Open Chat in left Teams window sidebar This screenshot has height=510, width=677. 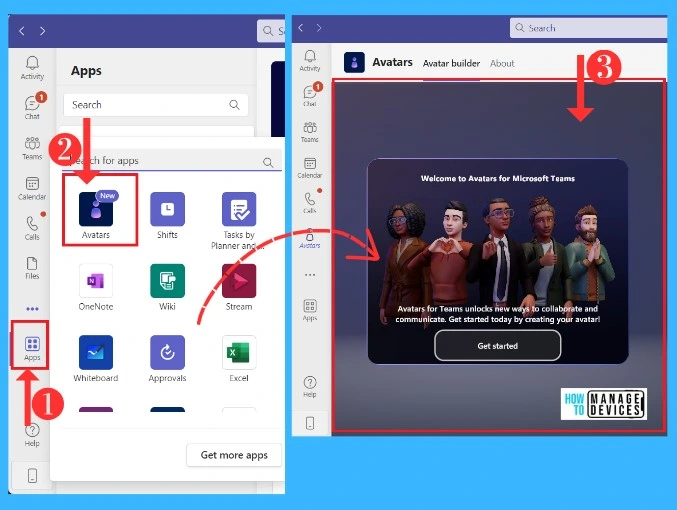(x=32, y=107)
